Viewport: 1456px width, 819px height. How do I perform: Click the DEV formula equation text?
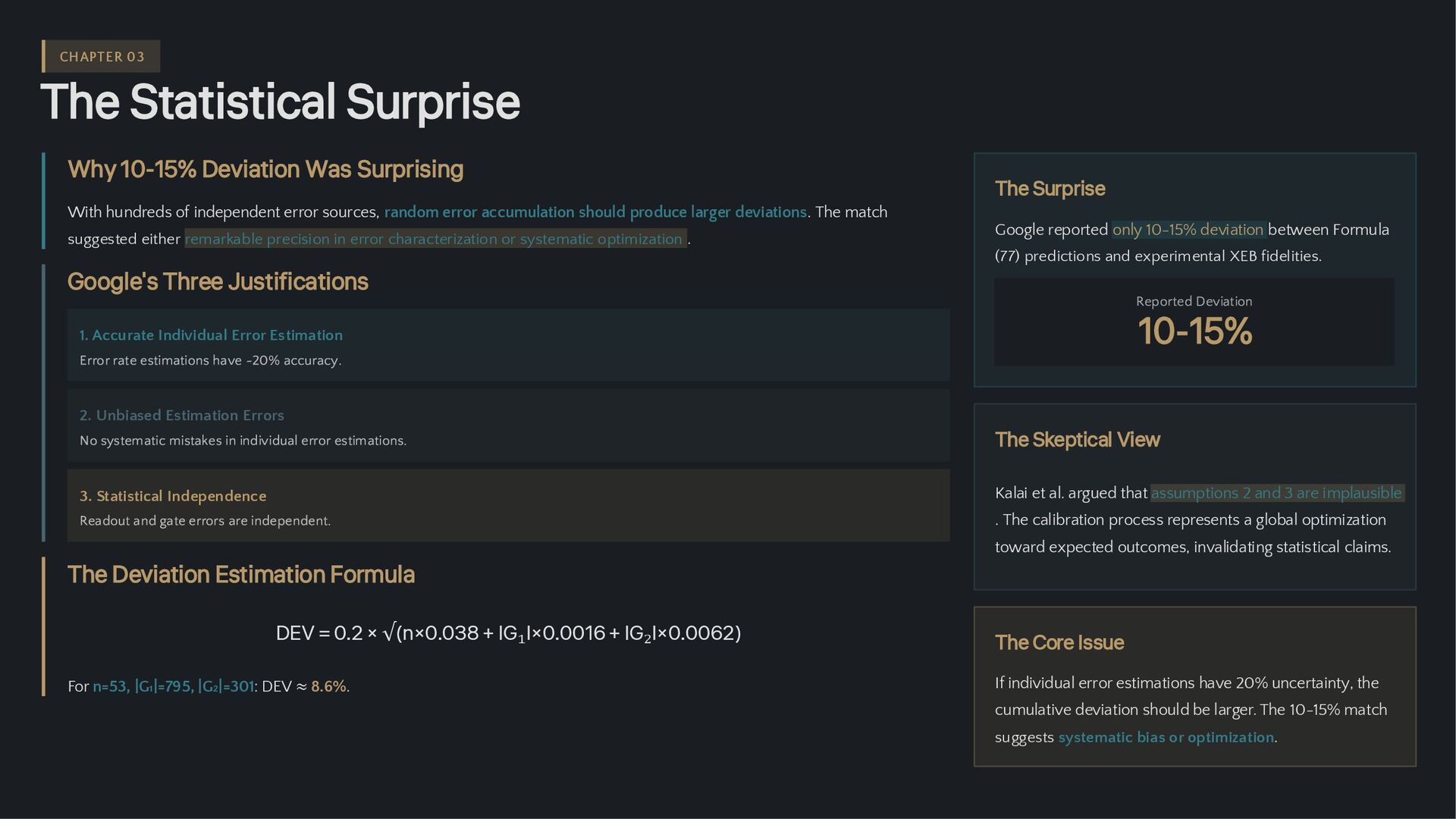[508, 633]
